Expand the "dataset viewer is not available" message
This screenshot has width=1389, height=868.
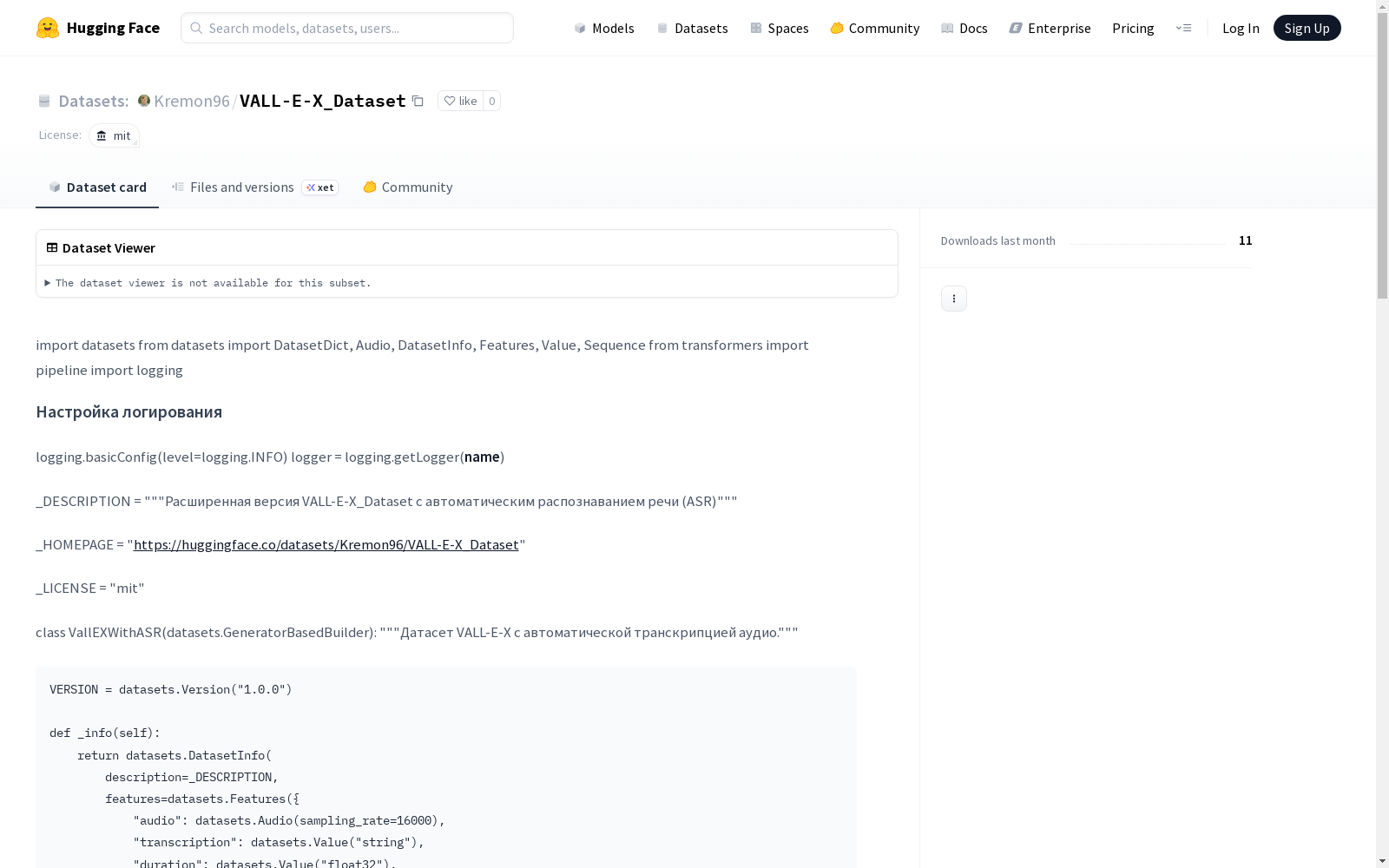coord(208,283)
